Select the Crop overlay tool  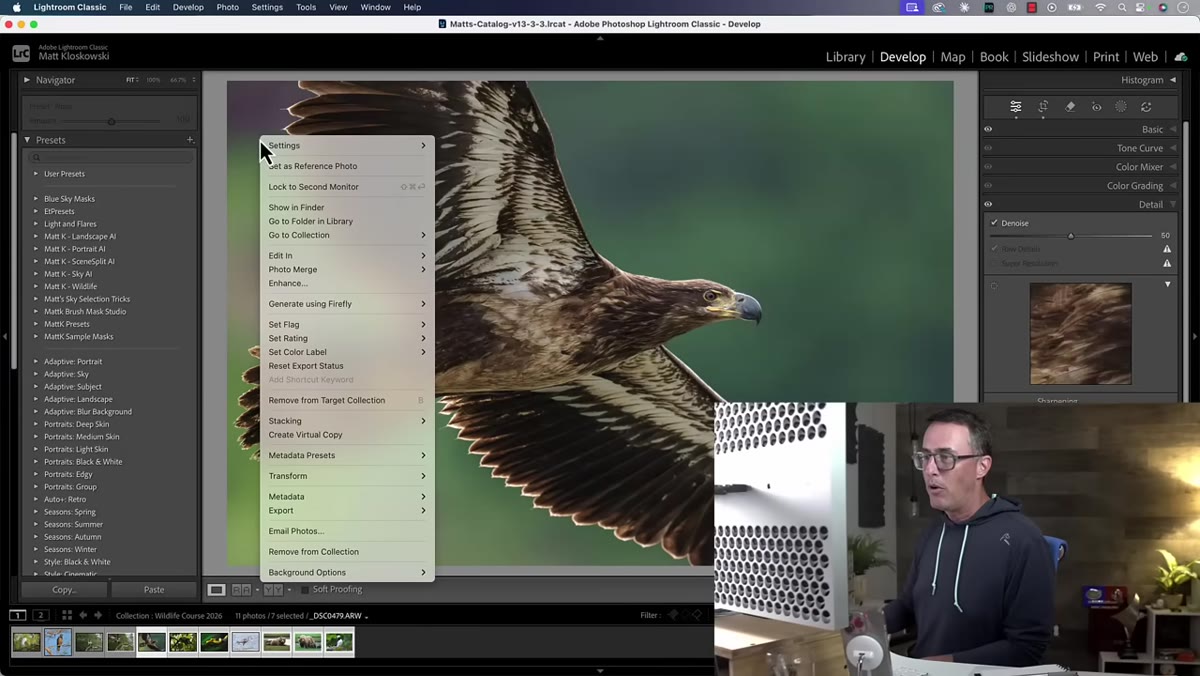1043,107
